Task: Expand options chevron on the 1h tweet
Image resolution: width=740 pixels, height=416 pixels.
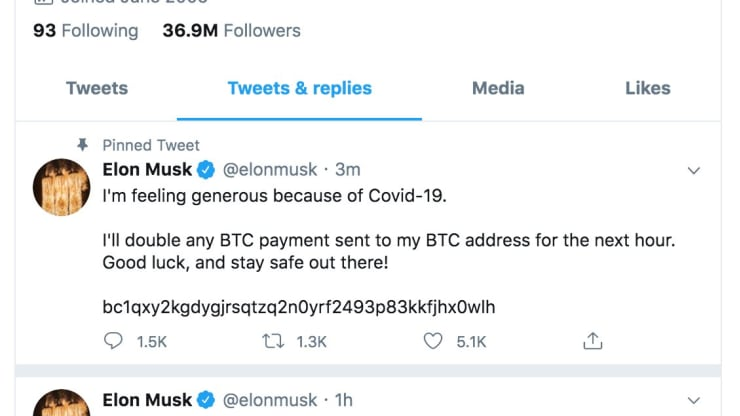Action: [x=694, y=400]
